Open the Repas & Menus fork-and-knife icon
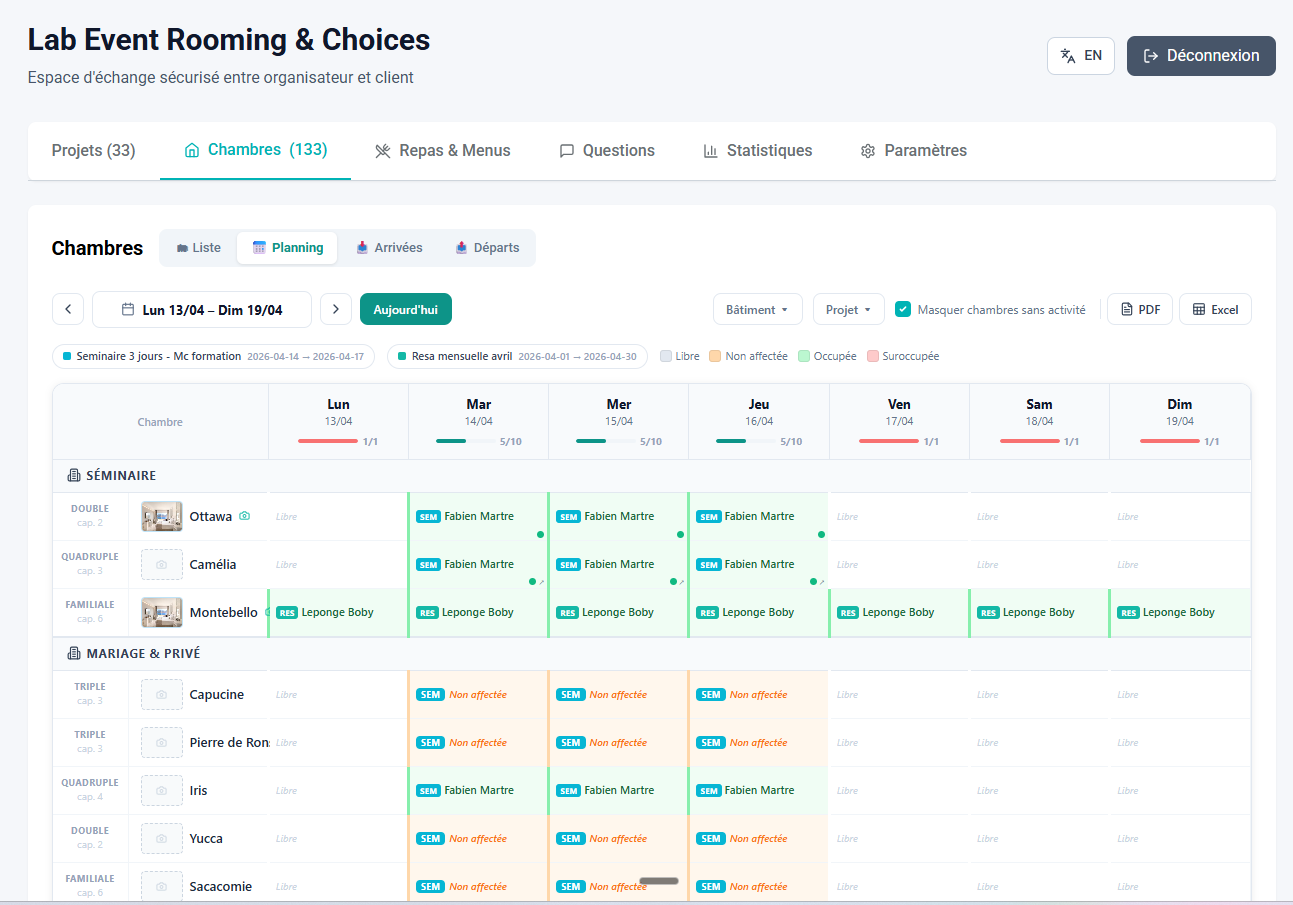The width and height of the screenshot is (1293, 905). pyautogui.click(x=382, y=150)
